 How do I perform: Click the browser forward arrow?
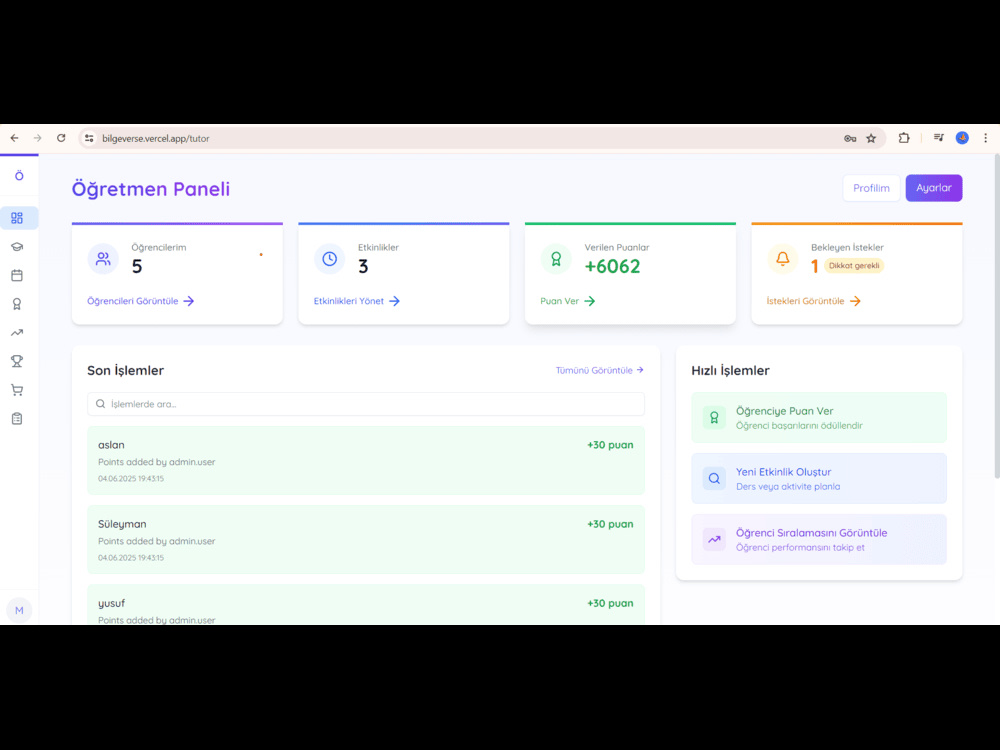point(38,138)
